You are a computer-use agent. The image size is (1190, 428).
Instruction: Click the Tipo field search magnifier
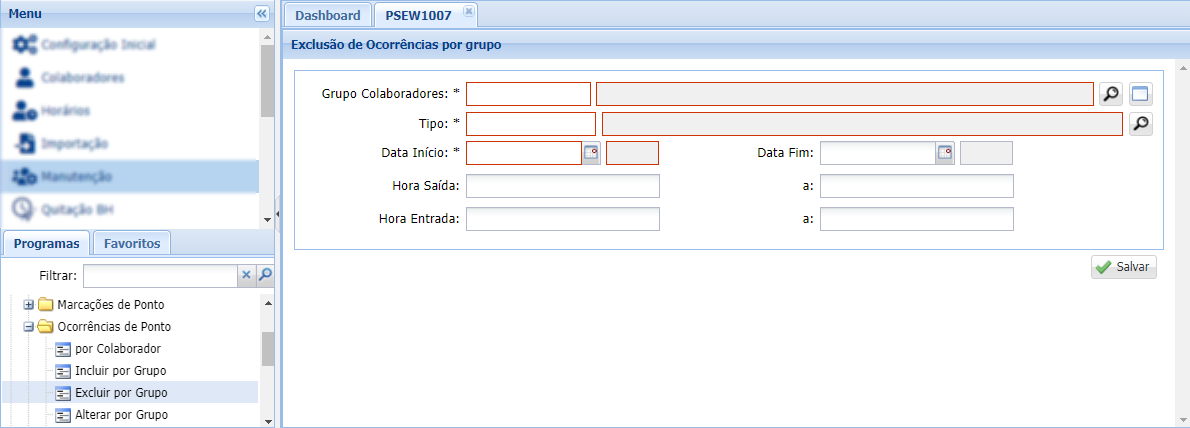pos(1140,124)
